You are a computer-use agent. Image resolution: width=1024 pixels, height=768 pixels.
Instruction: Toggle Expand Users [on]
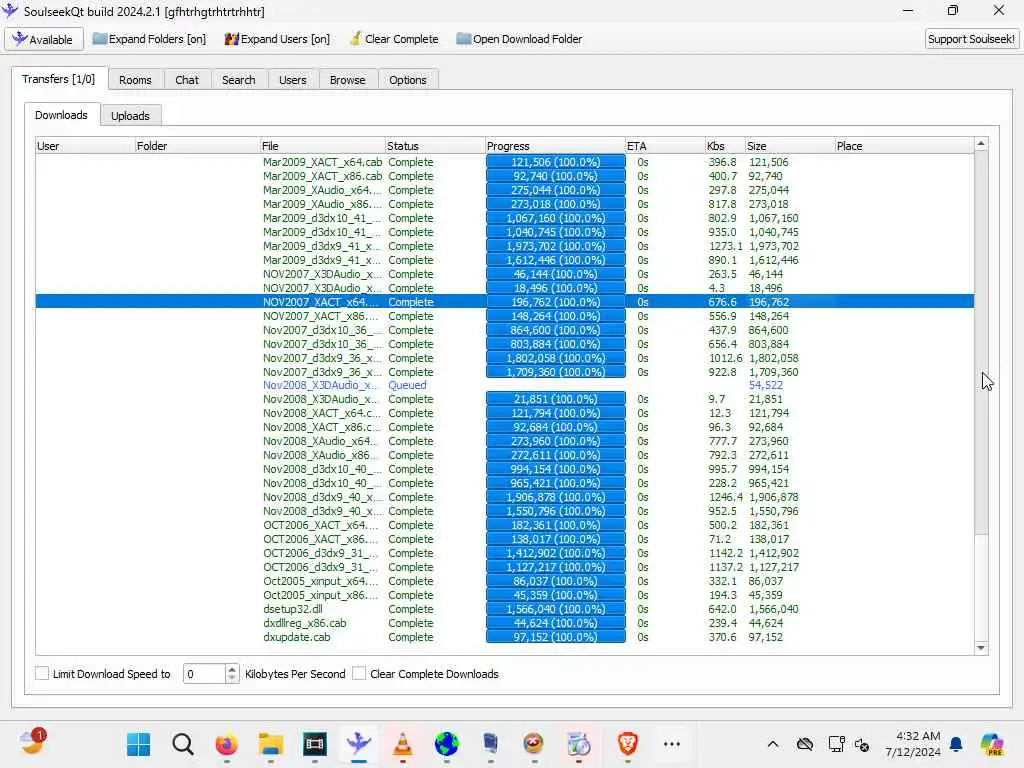[x=277, y=39]
